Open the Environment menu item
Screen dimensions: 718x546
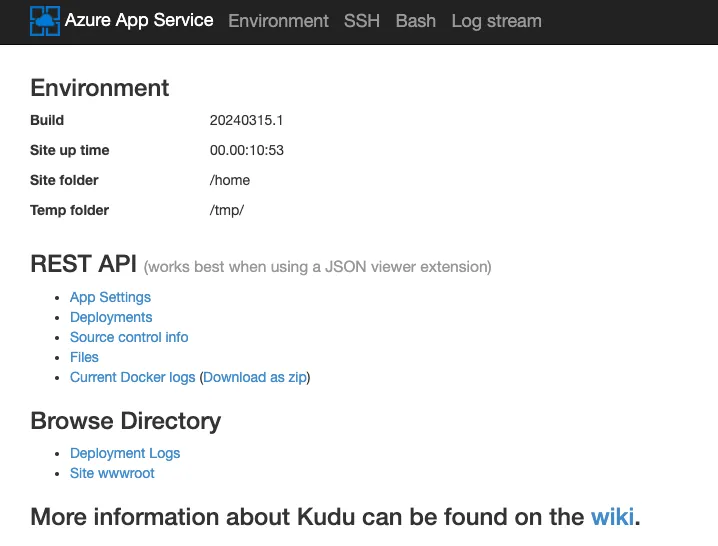278,21
